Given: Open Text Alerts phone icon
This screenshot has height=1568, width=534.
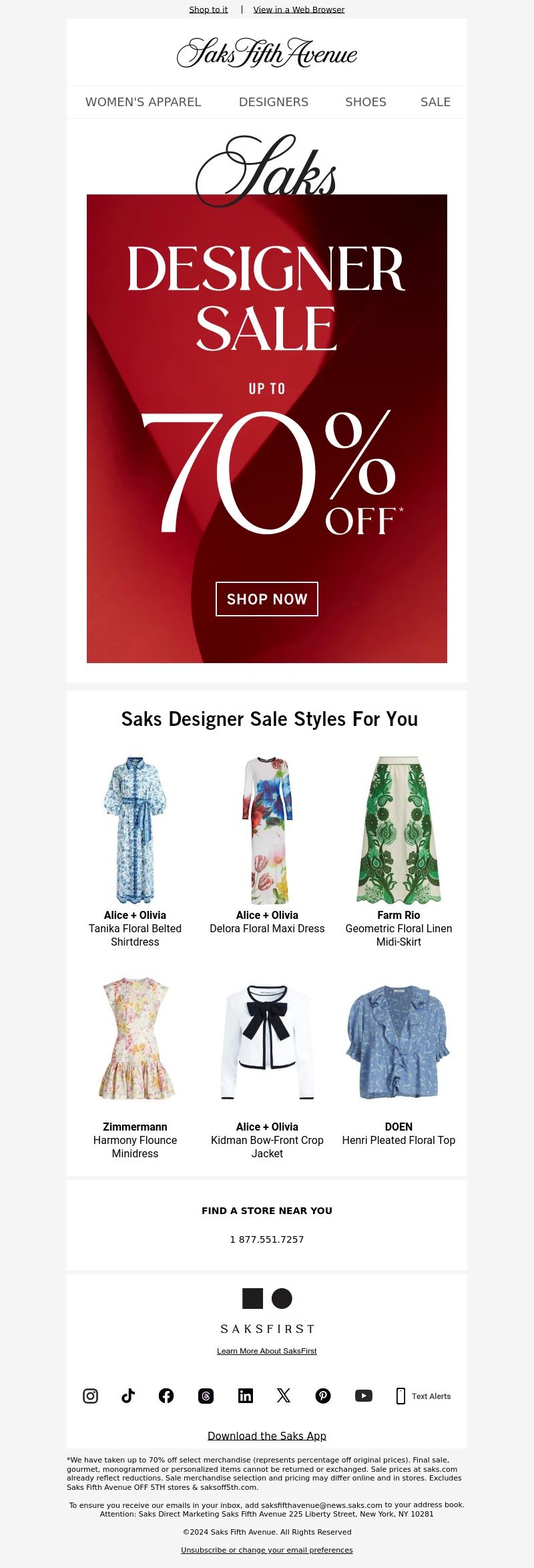Looking at the screenshot, I should (400, 1396).
